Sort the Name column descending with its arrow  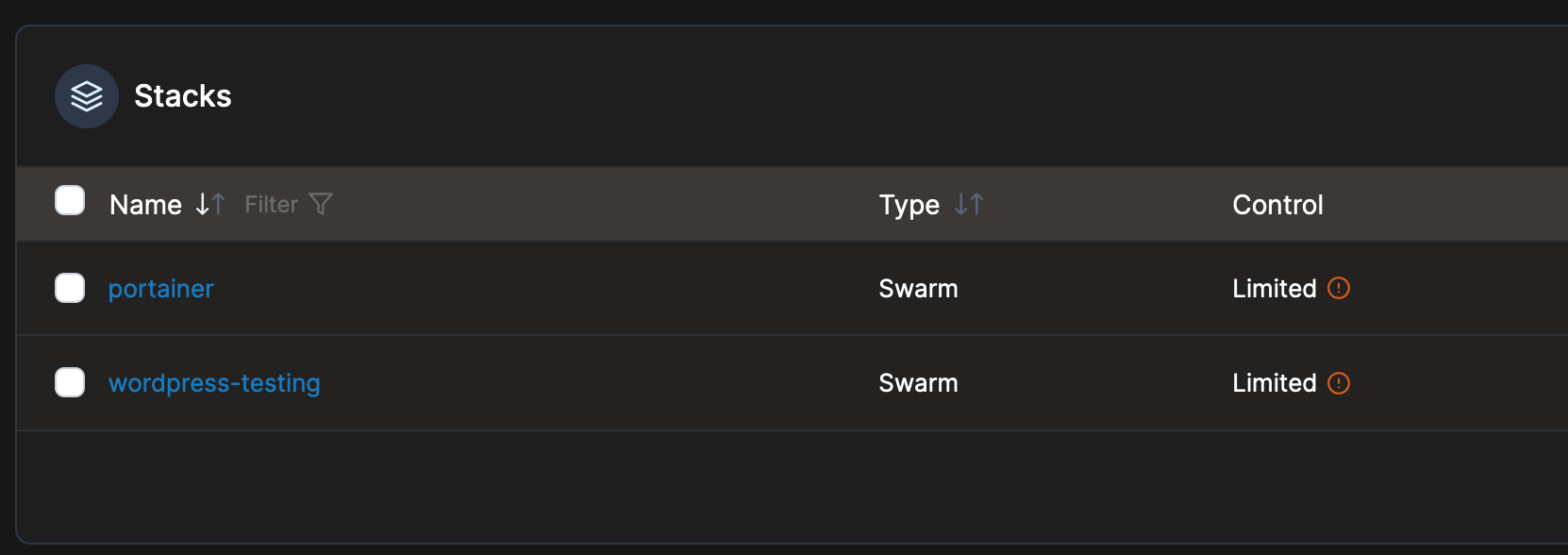pyautogui.click(x=201, y=204)
